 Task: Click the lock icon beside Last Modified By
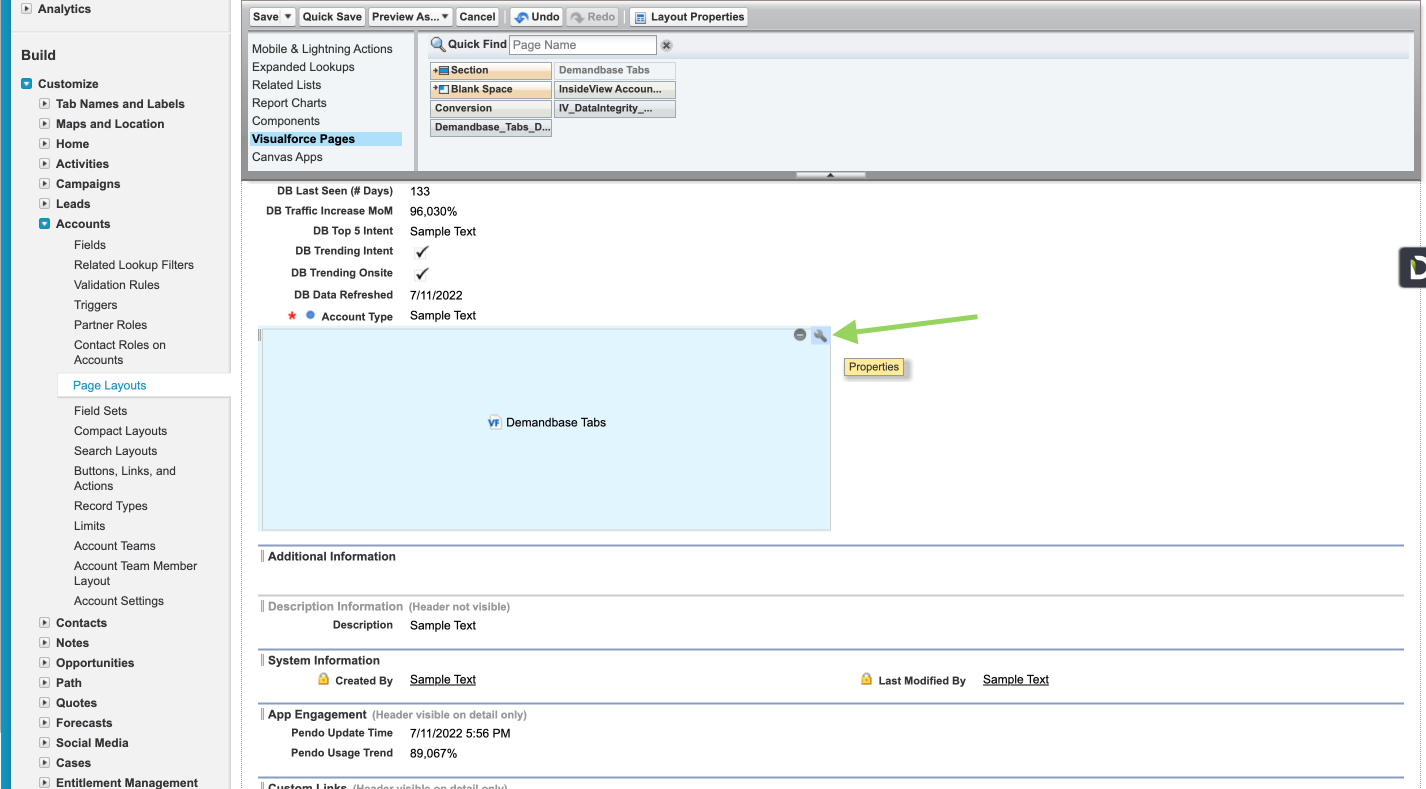pyautogui.click(x=866, y=679)
